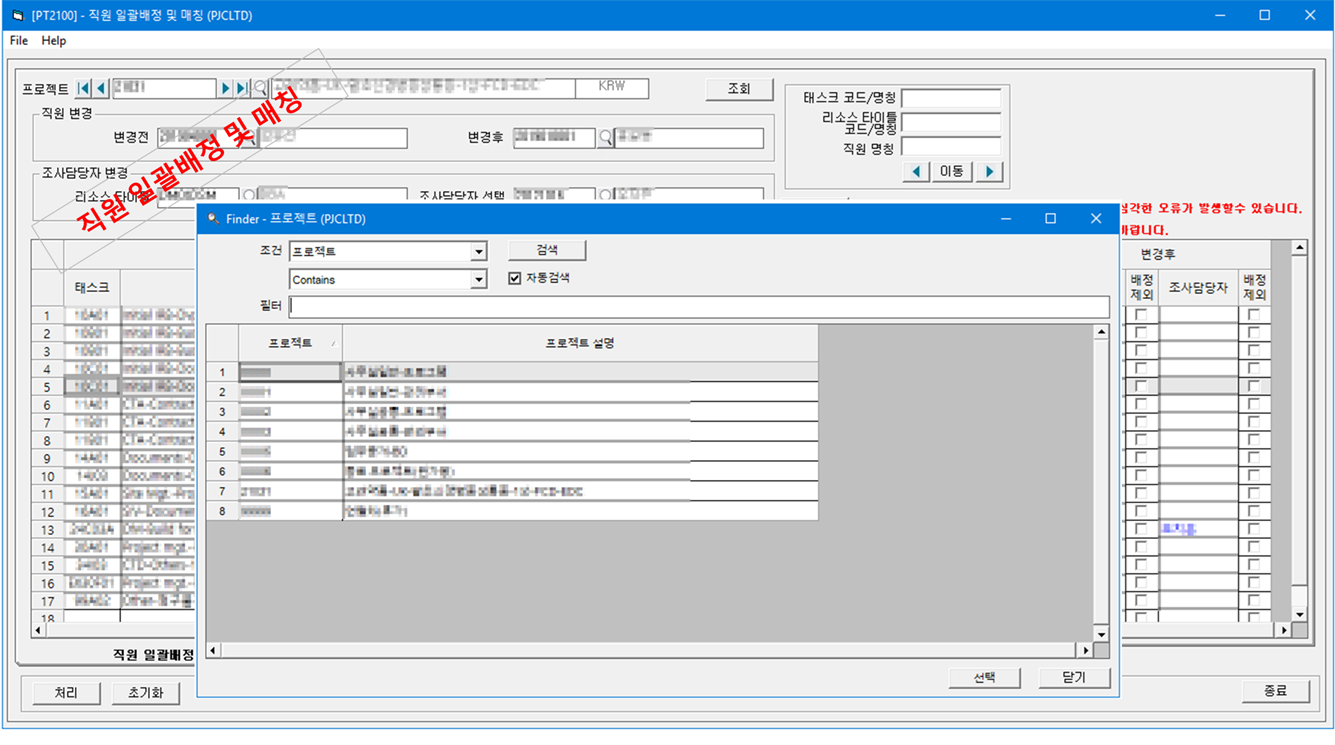The width and height of the screenshot is (1335, 745).
Task: Jump to the first project record
Action: [84, 88]
